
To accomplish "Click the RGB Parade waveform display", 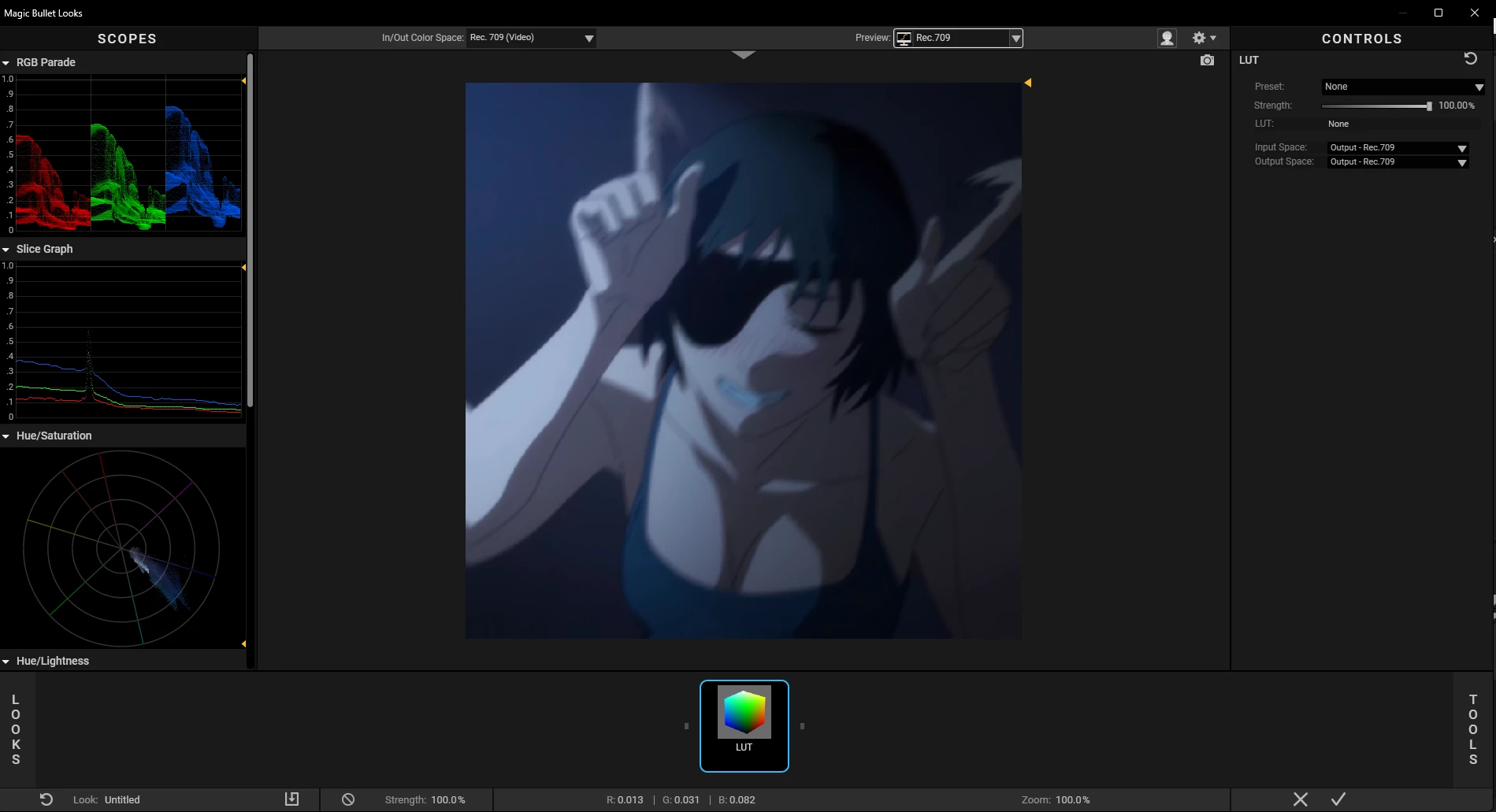I will coord(128,154).
